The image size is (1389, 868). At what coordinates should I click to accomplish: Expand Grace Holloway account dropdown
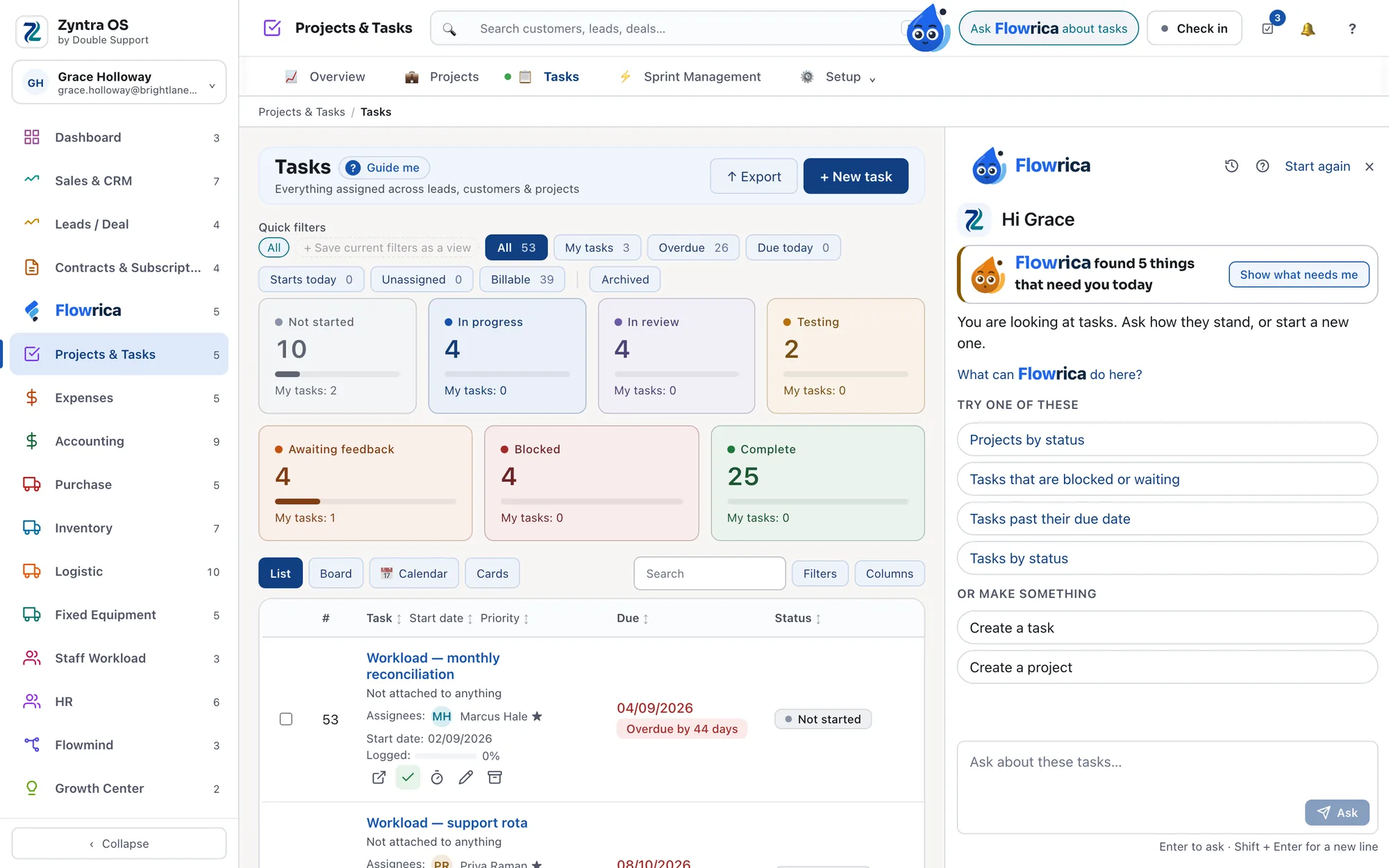[x=119, y=82]
